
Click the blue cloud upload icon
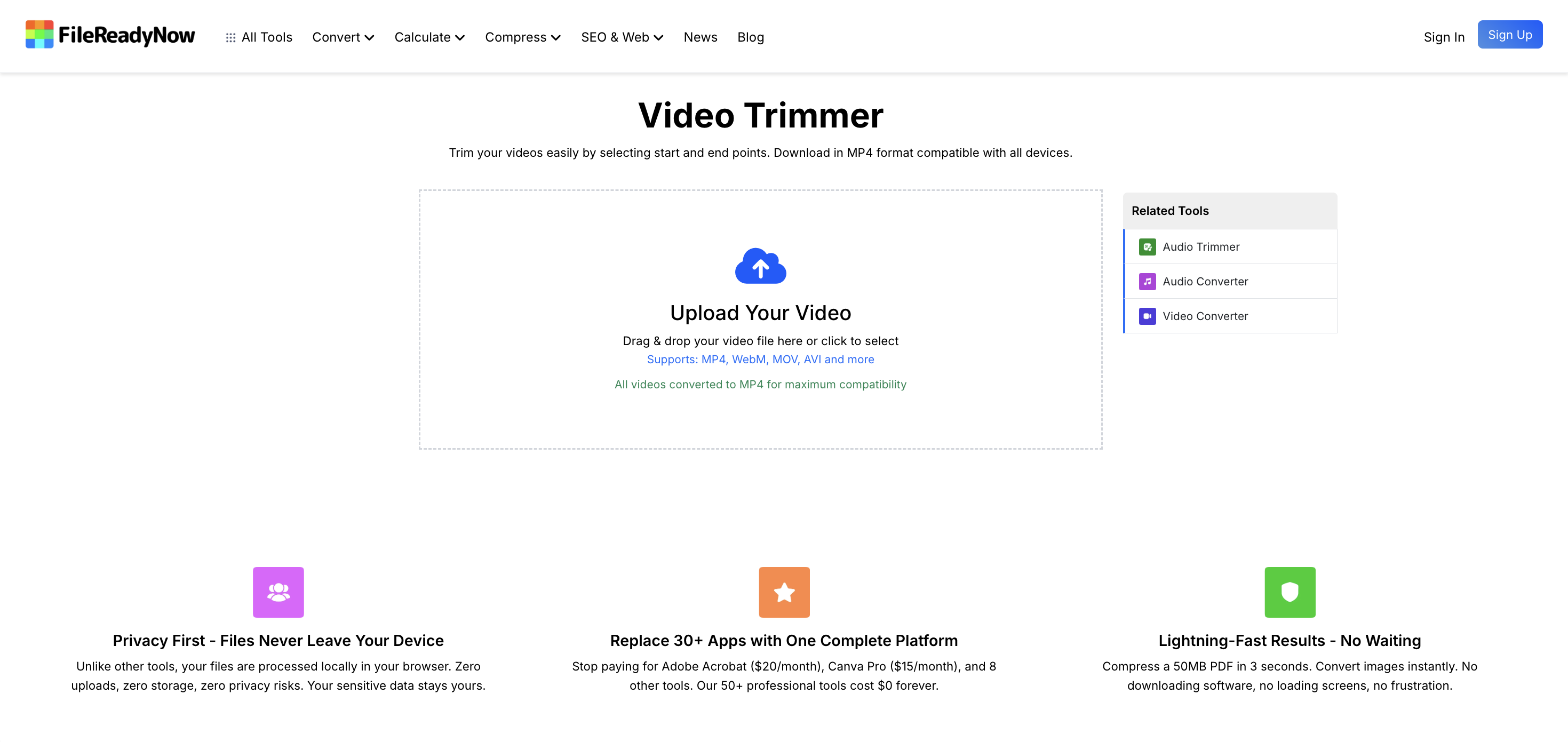[760, 266]
